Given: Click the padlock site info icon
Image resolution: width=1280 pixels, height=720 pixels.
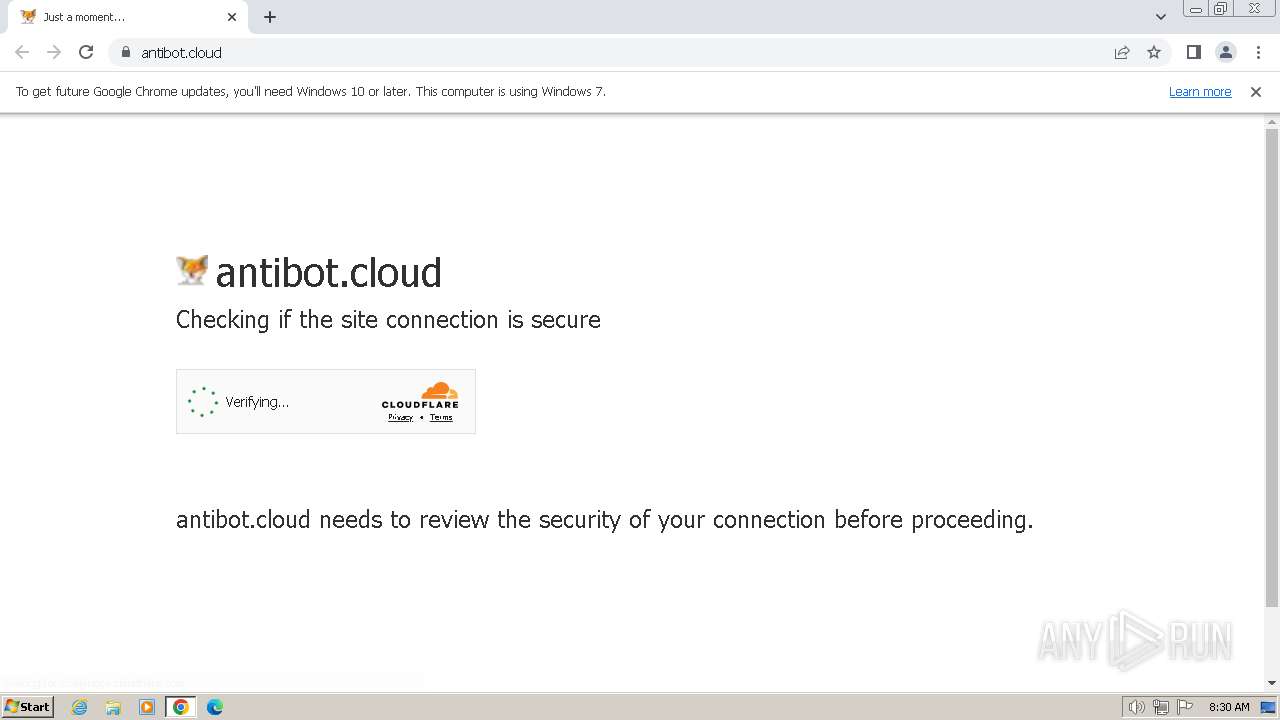Looking at the screenshot, I should 126,52.
